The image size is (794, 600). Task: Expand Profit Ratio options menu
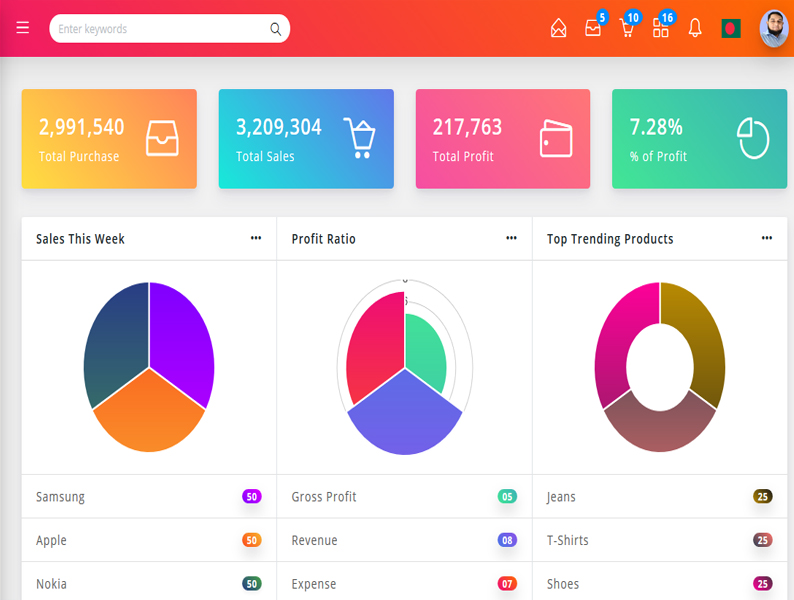511,238
